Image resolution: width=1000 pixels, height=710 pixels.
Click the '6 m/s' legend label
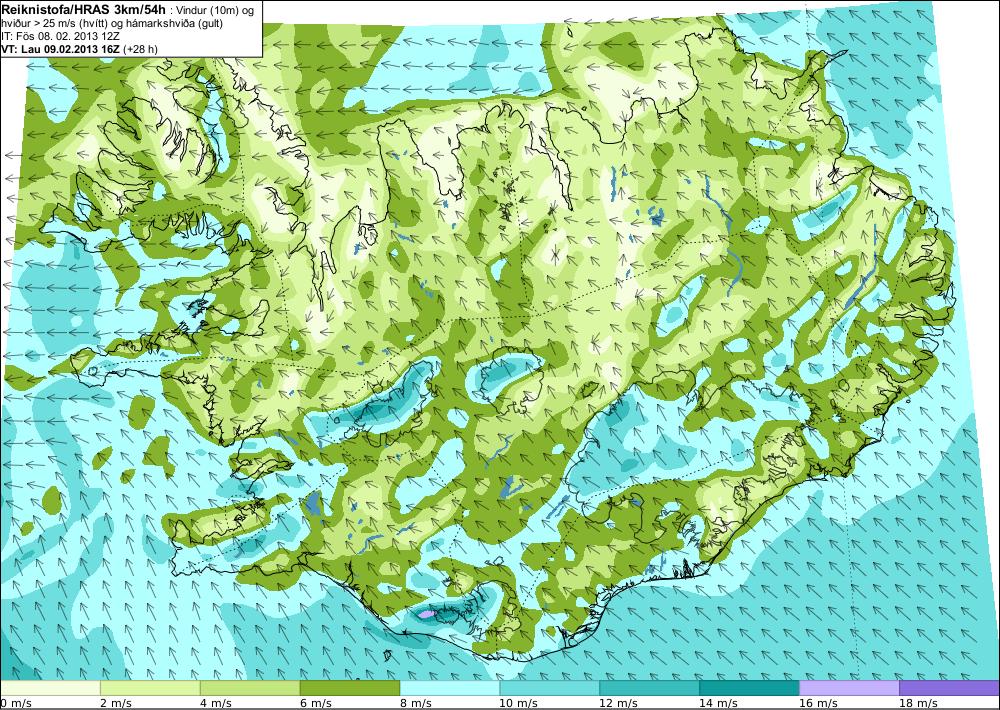pyautogui.click(x=316, y=703)
